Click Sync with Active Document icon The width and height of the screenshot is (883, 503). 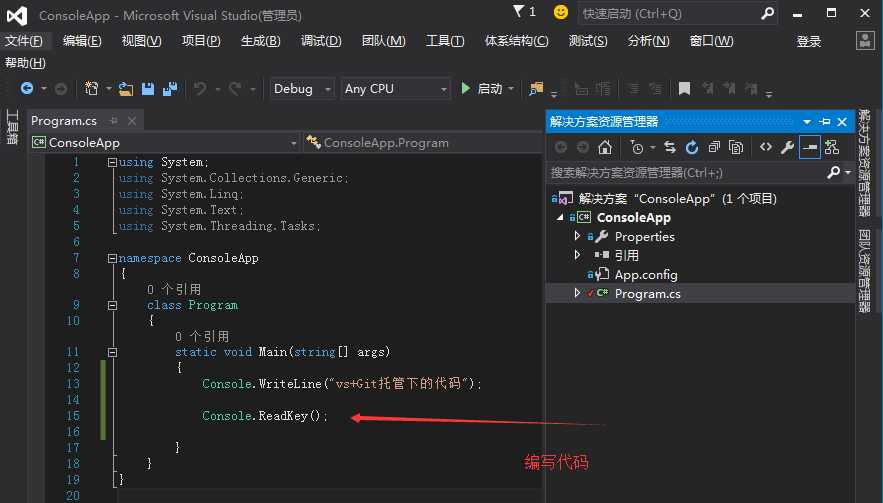pos(670,147)
